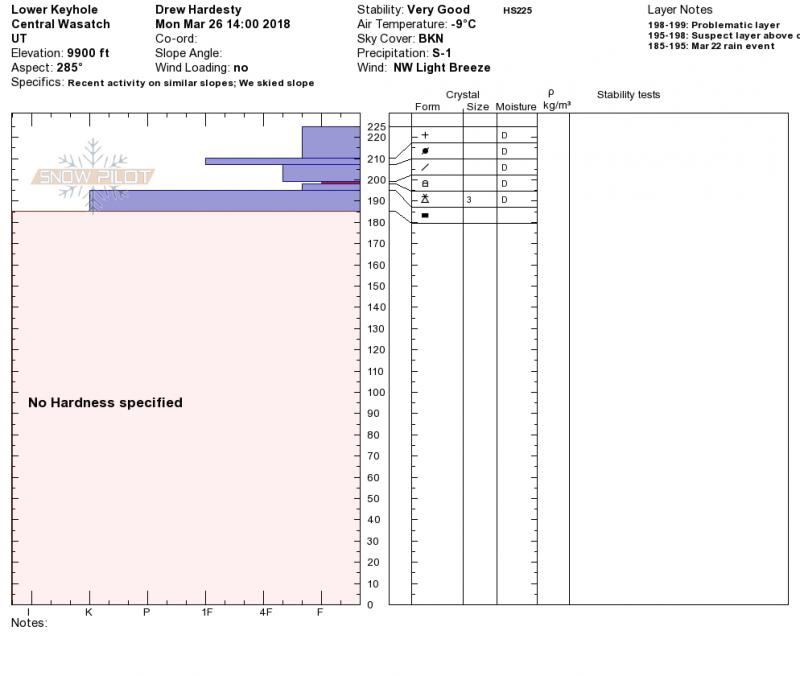Screen dimensions: 800x676
Task: Click the triangle-with-star graupel crystal symbol
Action: (x=425, y=199)
